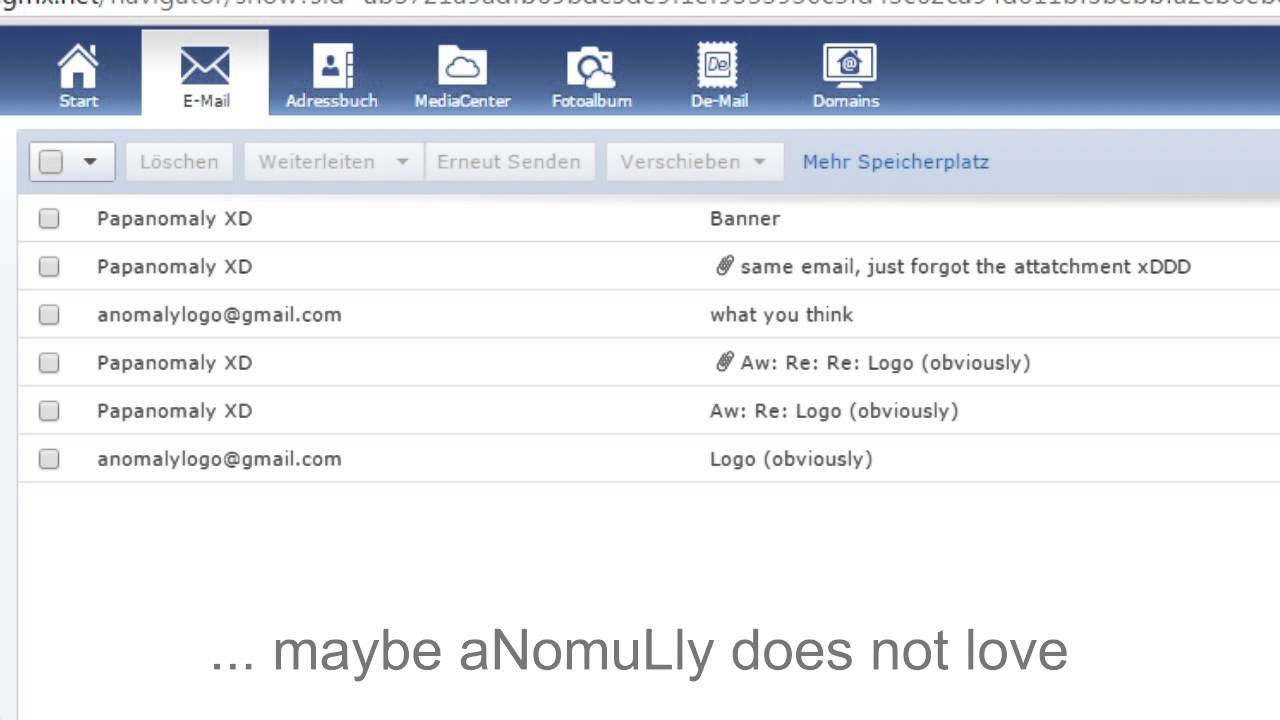Open the Mehr Speicherplatz link
This screenshot has width=1280, height=720.
pyautogui.click(x=896, y=162)
